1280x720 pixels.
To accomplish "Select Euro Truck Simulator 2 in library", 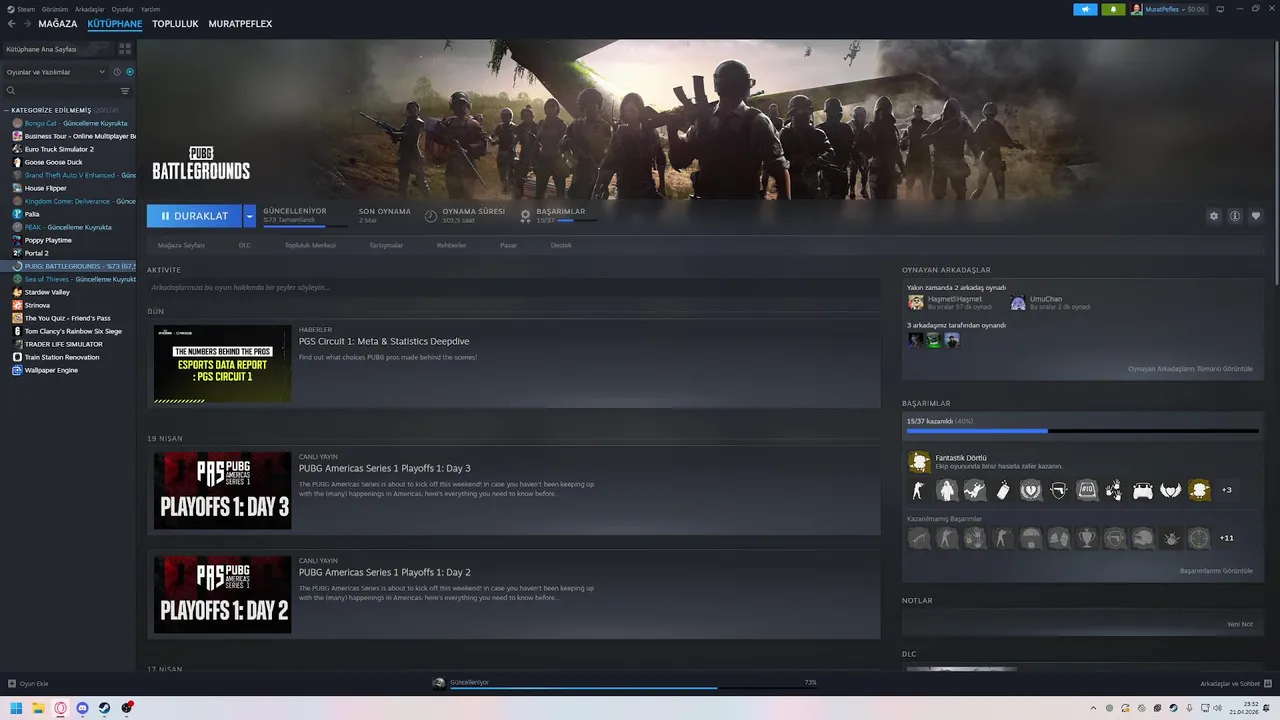I will (59, 149).
